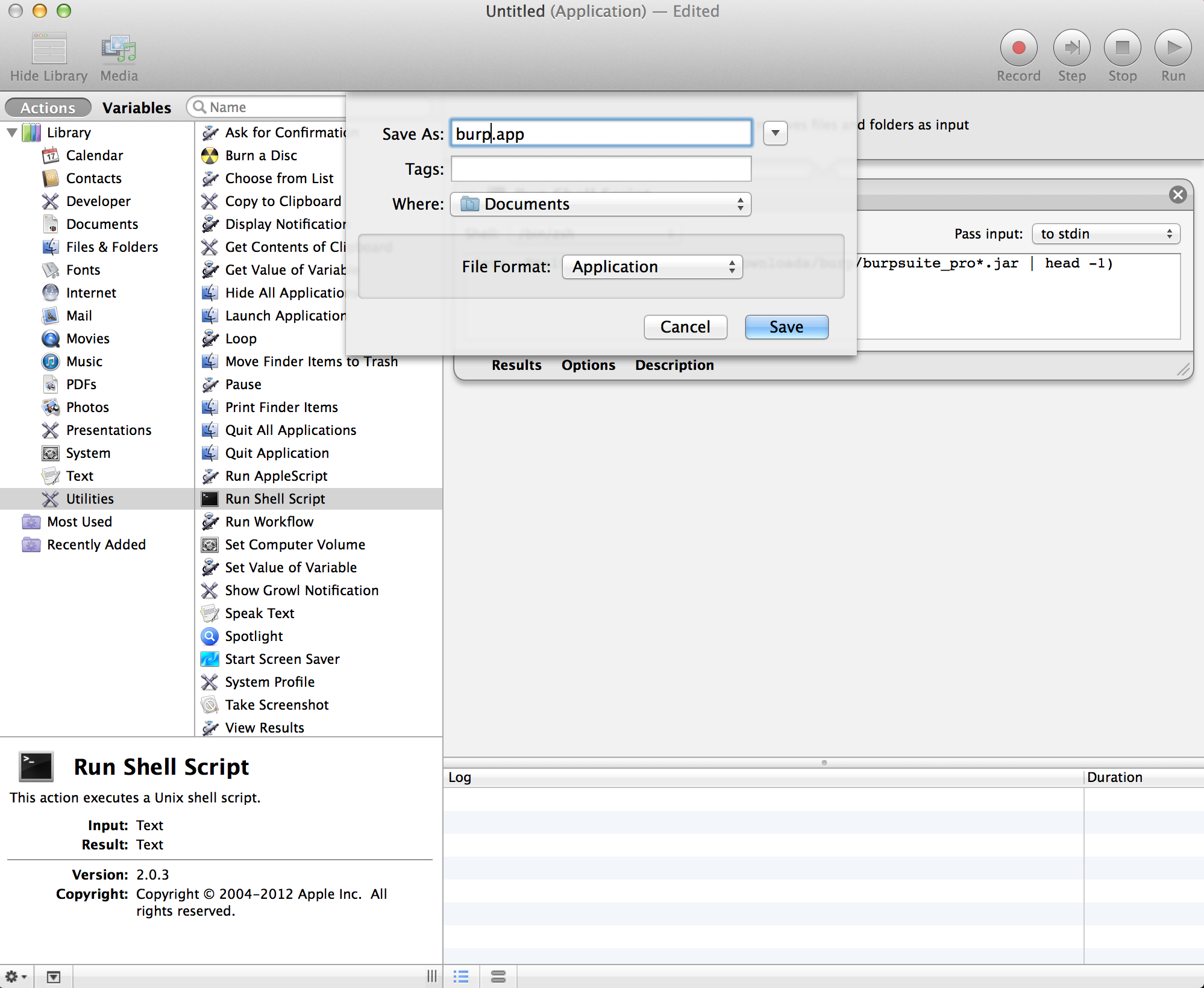The image size is (1204, 988).
Task: Collapse the Library tree disclosure triangle
Action: tap(12, 133)
